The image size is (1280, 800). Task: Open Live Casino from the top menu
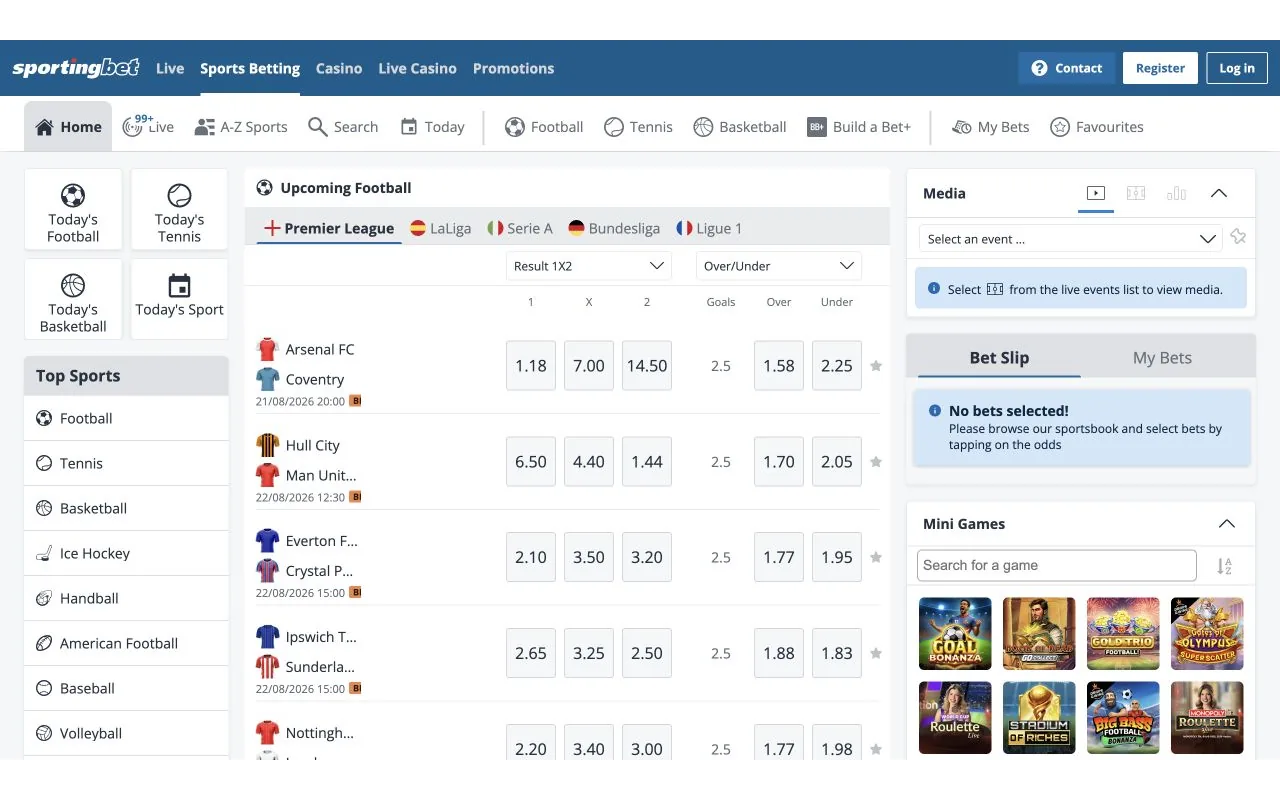tap(417, 68)
